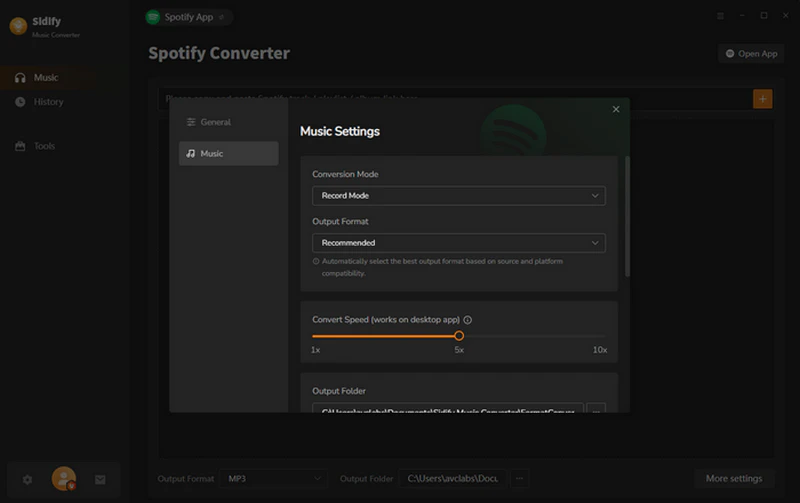800x503 pixels.
Task: Open the General settings tab
Action: click(229, 122)
